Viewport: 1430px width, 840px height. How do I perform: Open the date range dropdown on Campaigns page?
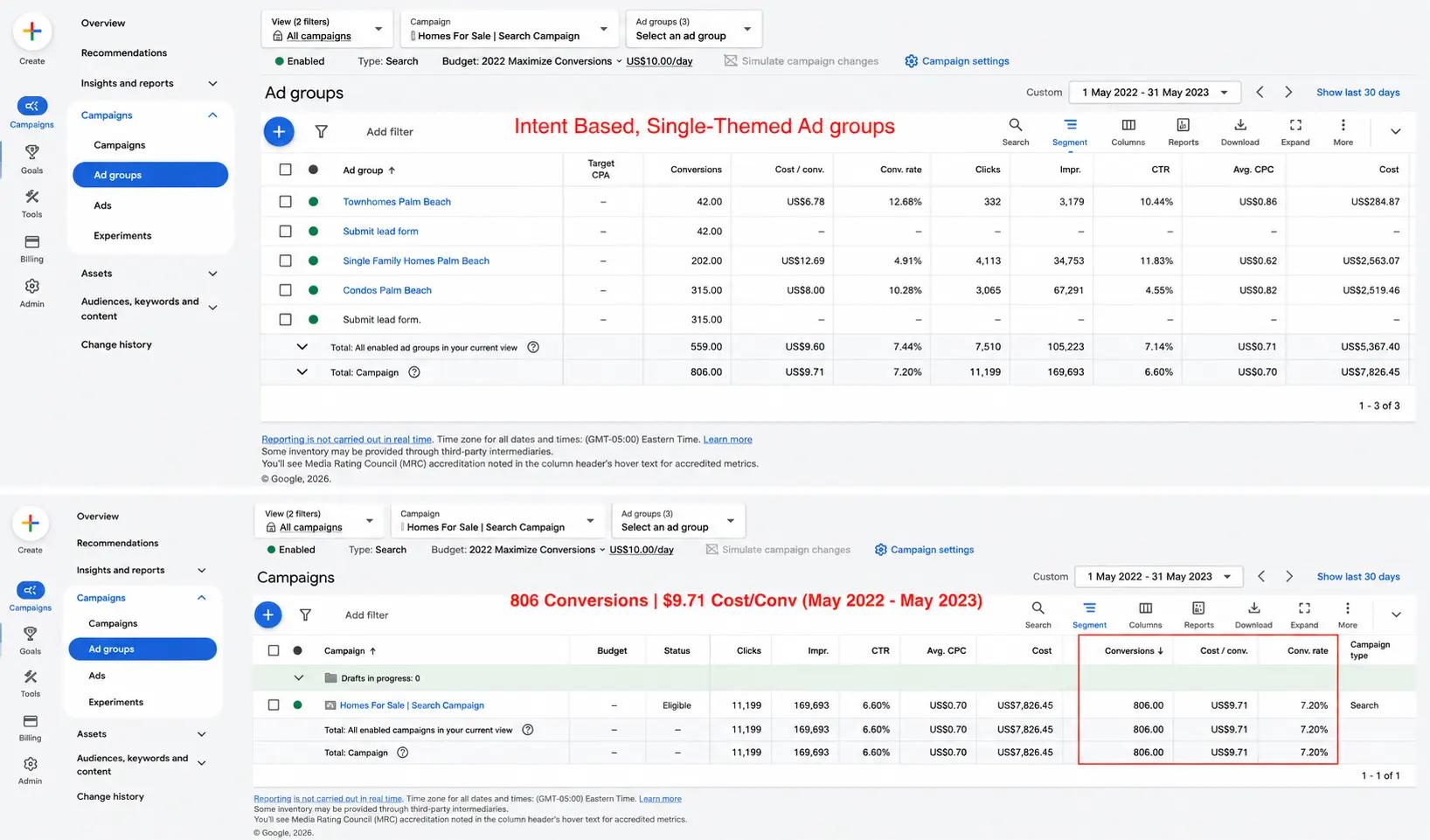point(1158,576)
